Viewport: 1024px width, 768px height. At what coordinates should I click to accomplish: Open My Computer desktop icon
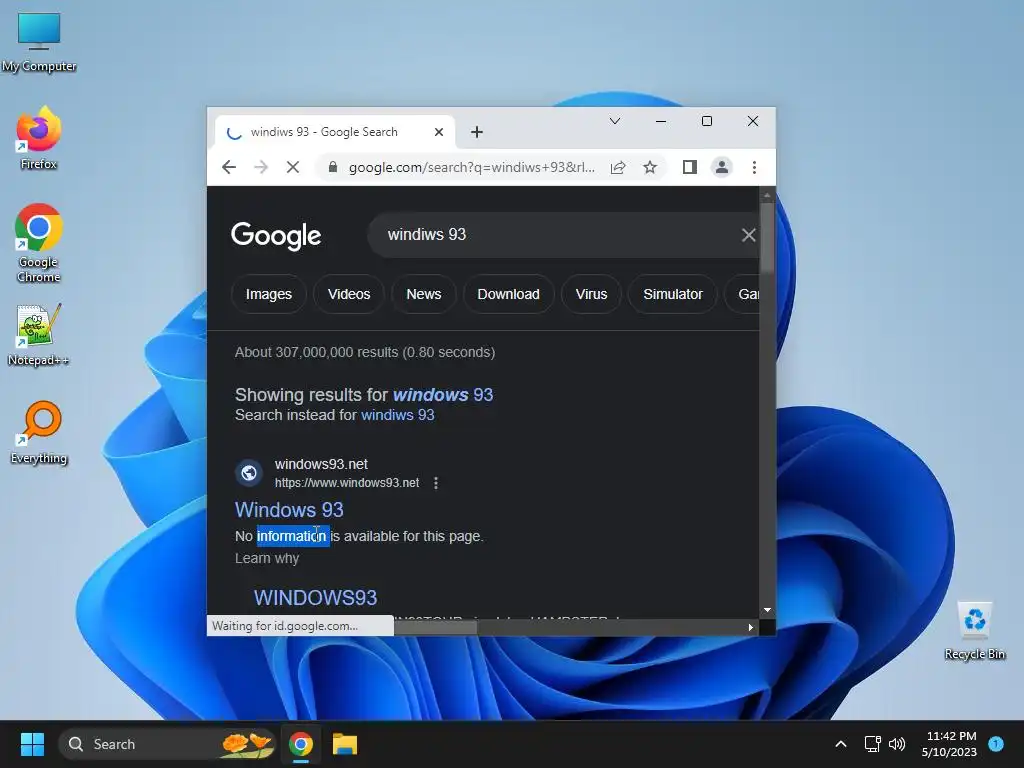click(39, 42)
